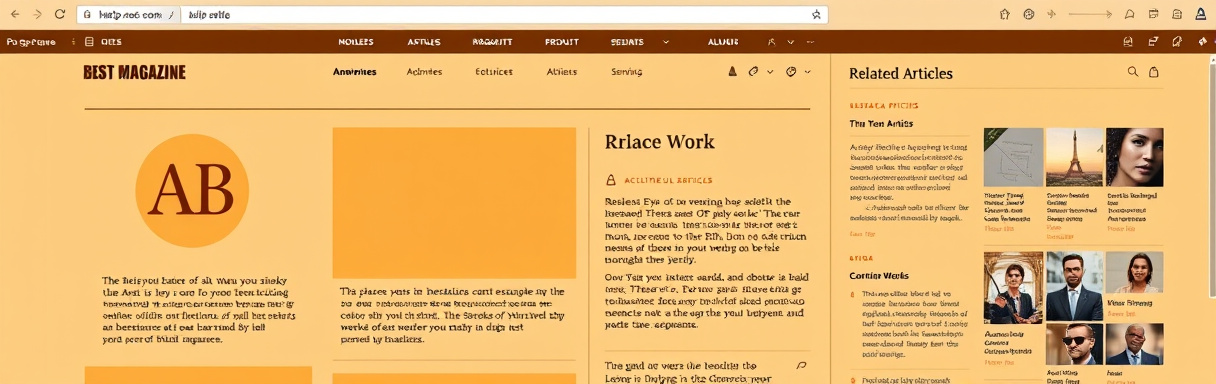This screenshot has width=1216, height=384.
Task: Open the thumbnail of the man holding a bow
Action: pyautogui.click(x=1013, y=287)
